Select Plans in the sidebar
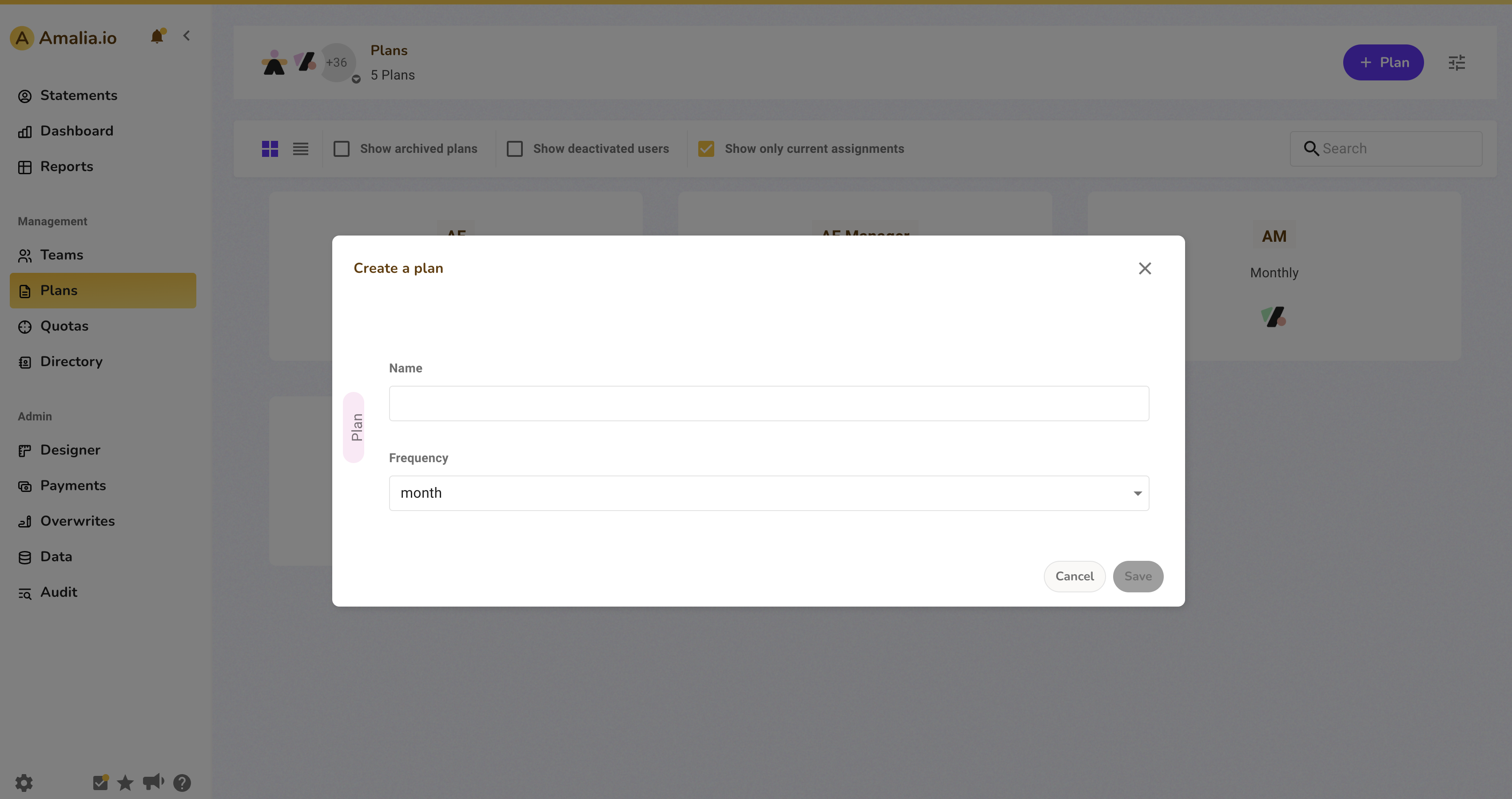This screenshot has width=1512, height=799. [103, 291]
